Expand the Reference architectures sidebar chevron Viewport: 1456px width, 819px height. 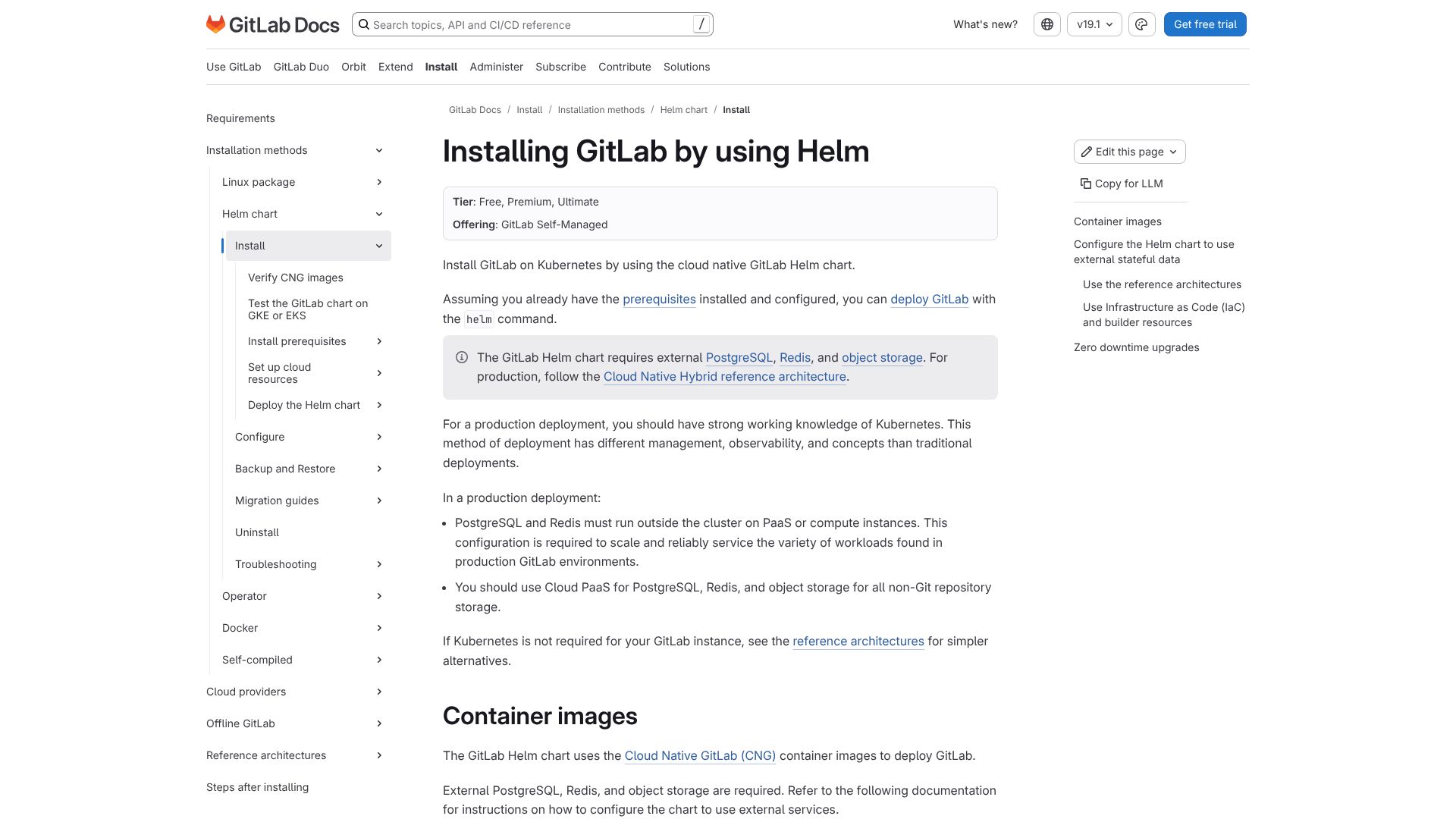tap(379, 755)
